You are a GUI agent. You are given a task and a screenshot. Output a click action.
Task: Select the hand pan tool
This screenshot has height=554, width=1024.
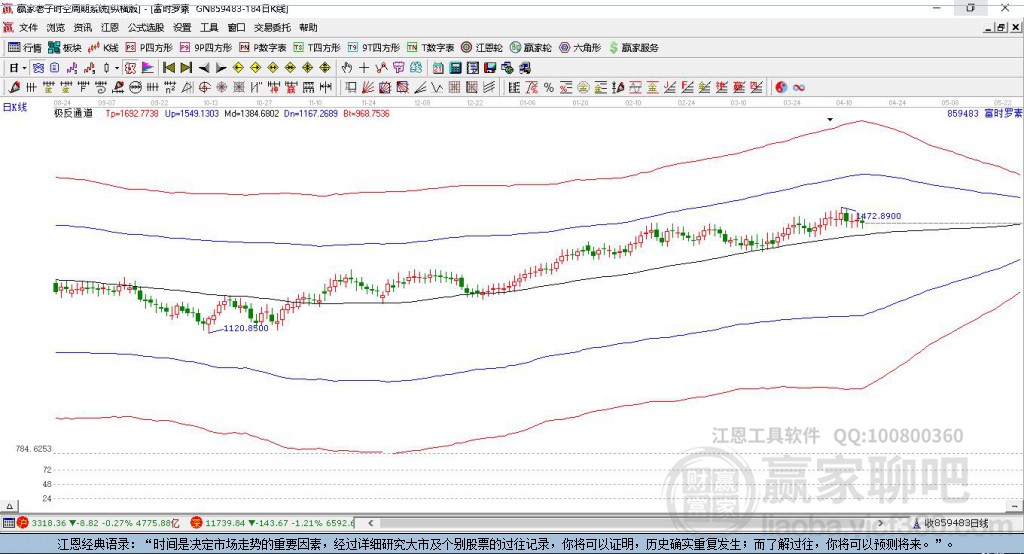pos(347,68)
